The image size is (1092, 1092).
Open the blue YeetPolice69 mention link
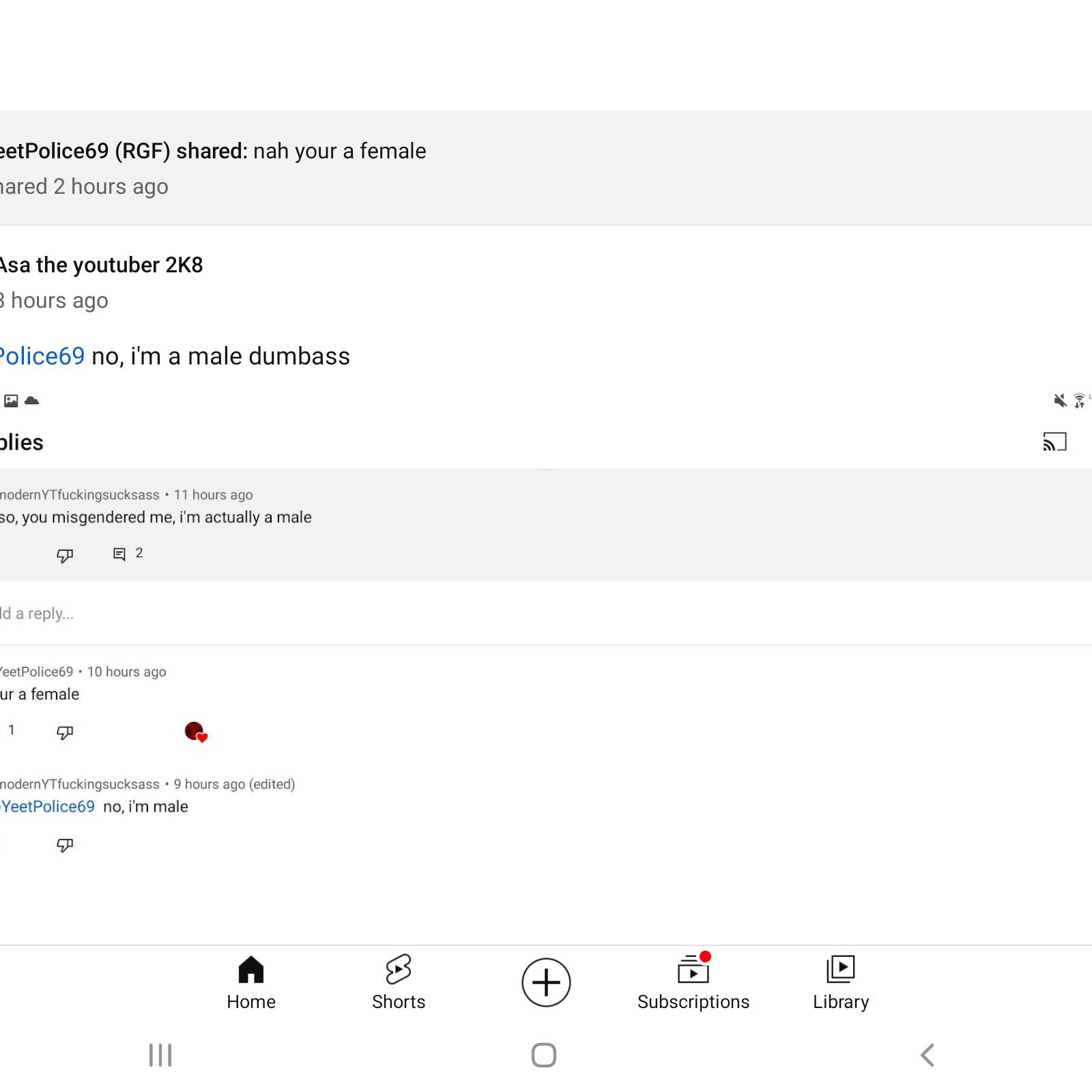[x=47, y=807]
